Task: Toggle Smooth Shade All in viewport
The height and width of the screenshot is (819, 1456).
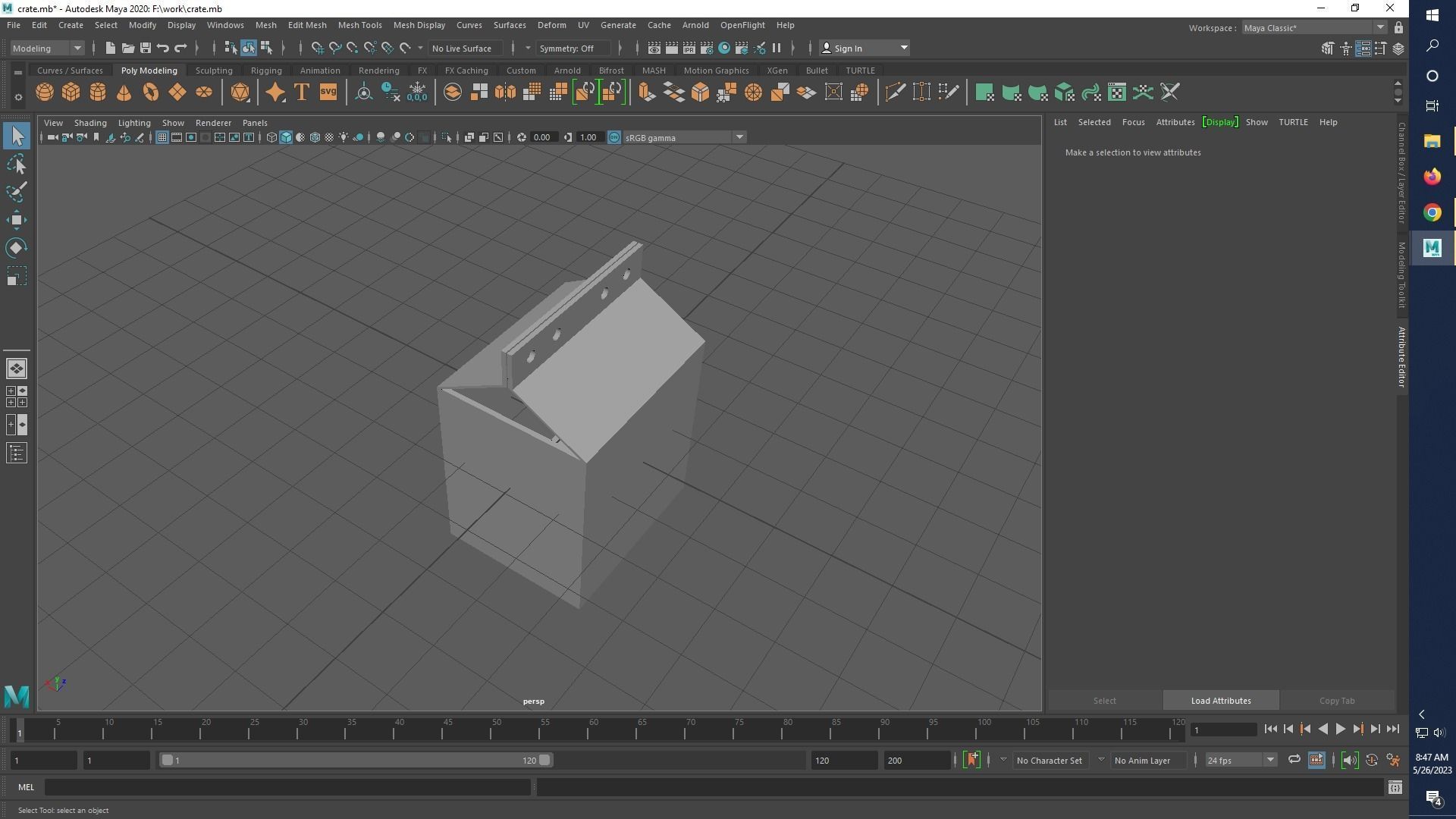Action: pyautogui.click(x=286, y=137)
